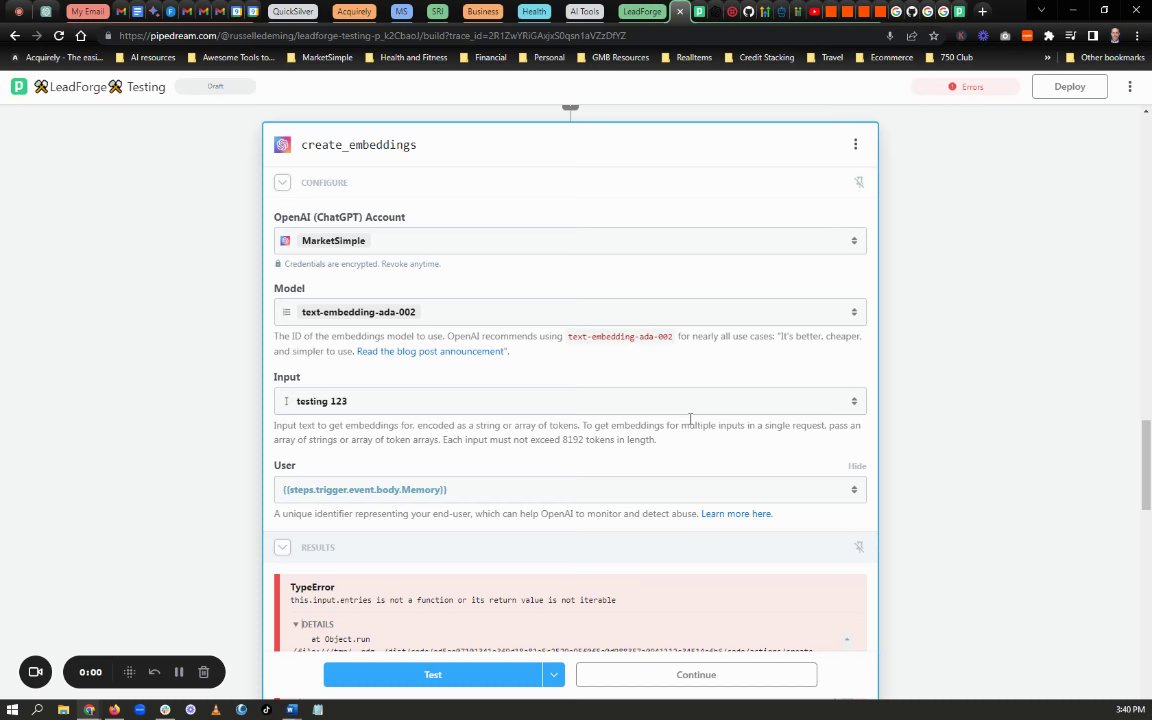Open the Chrome tab search chevron

tap(1040, 11)
